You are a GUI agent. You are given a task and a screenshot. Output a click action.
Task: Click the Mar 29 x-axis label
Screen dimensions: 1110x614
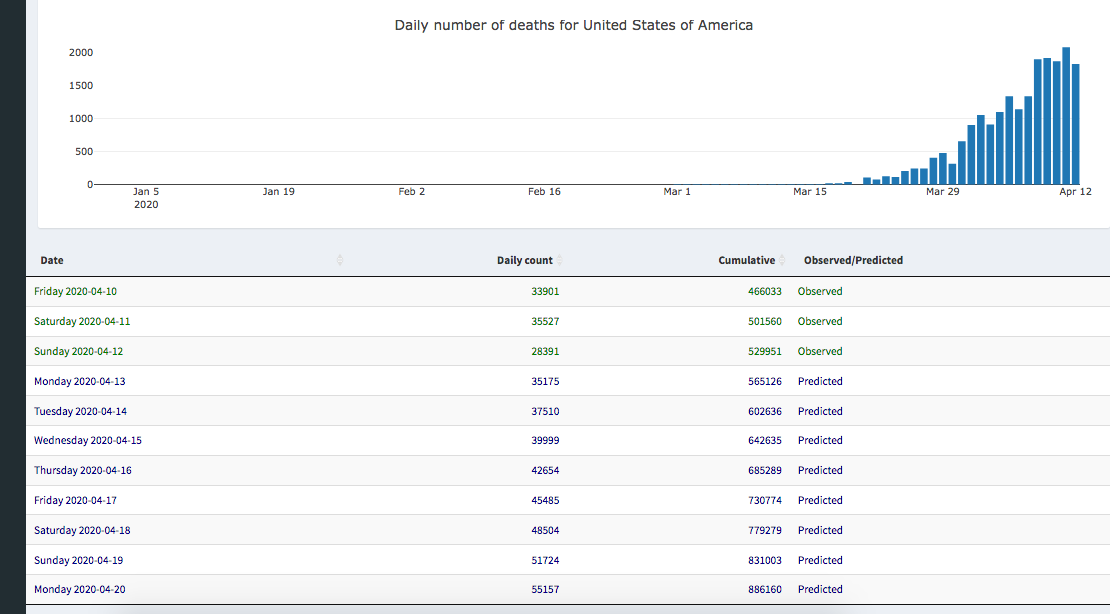coord(942,191)
